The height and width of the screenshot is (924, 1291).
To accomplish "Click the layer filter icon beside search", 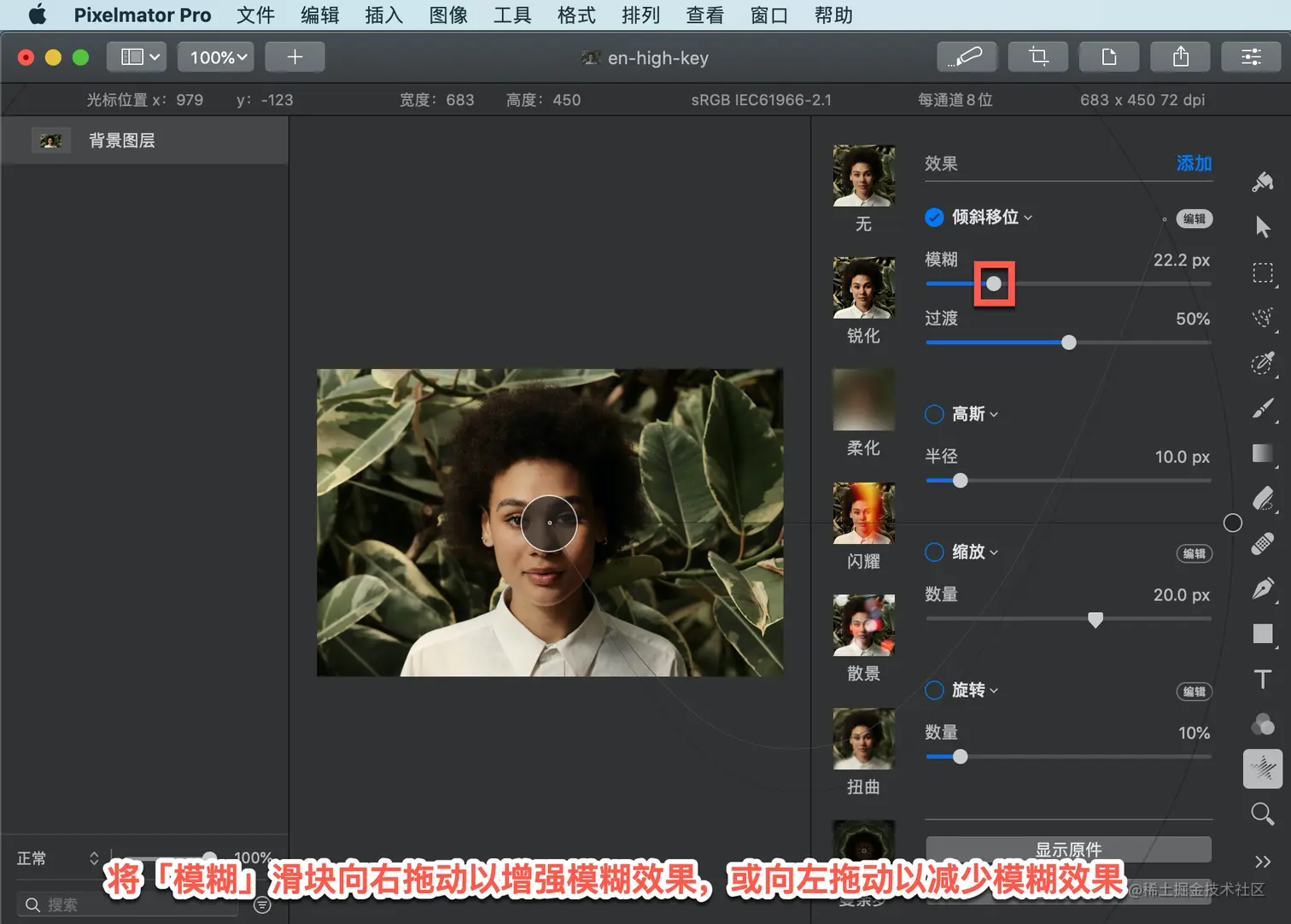I will (263, 905).
